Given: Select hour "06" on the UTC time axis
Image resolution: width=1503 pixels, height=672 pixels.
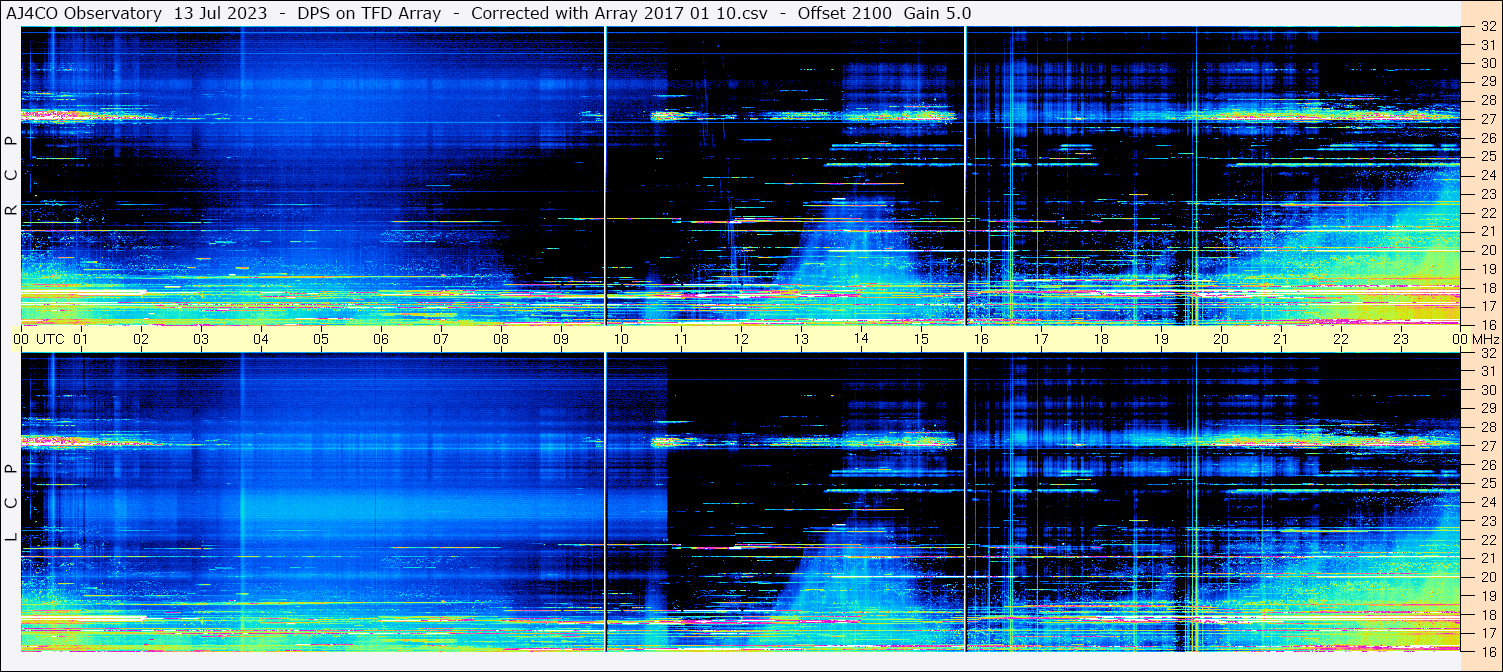Looking at the screenshot, I should pyautogui.click(x=382, y=339).
